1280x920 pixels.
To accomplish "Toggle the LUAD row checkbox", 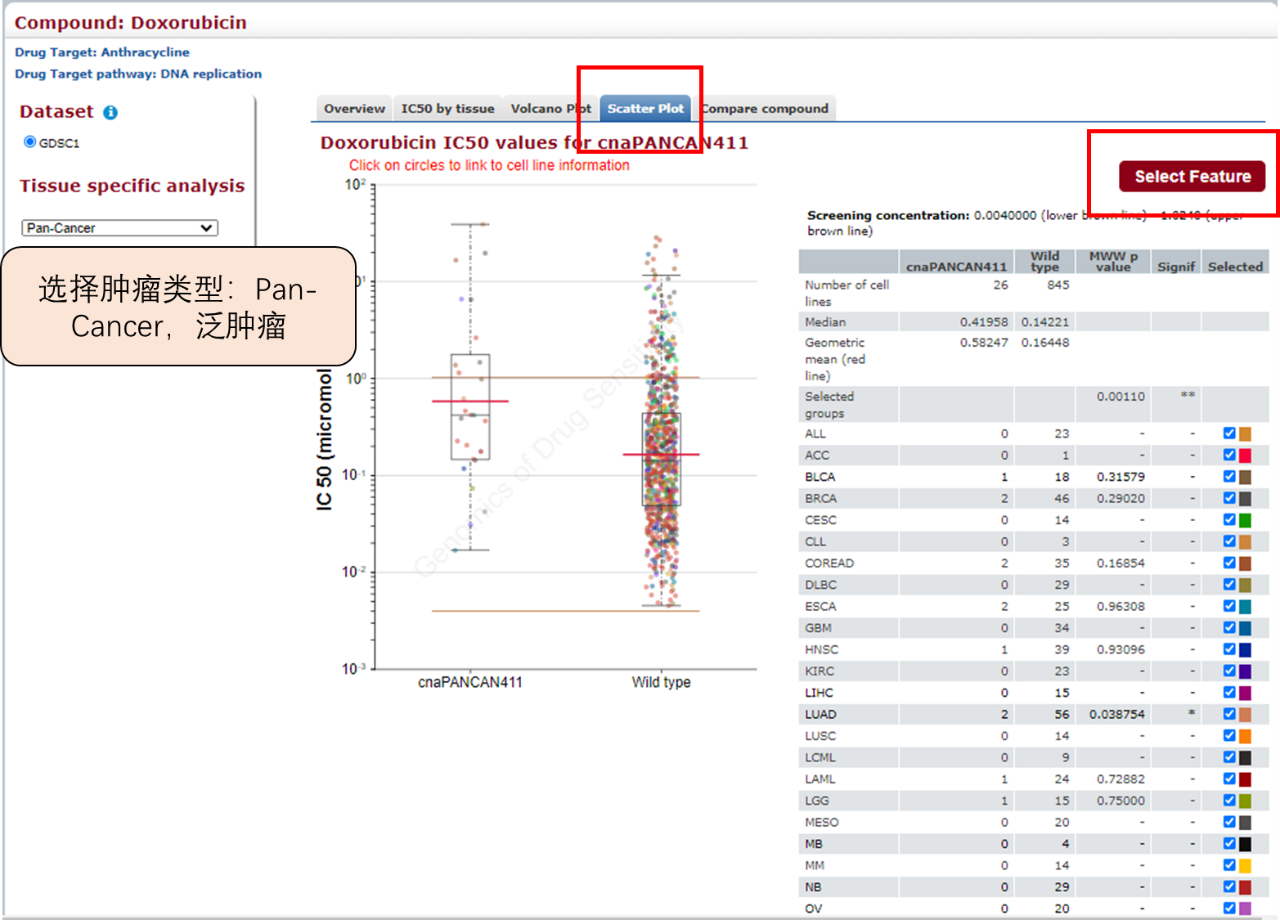I will coord(1229,714).
